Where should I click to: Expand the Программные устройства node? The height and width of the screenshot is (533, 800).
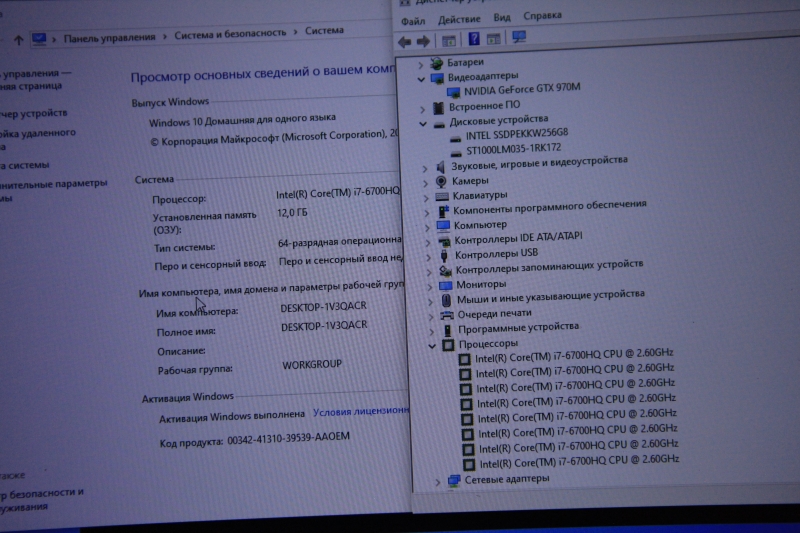click(x=431, y=332)
